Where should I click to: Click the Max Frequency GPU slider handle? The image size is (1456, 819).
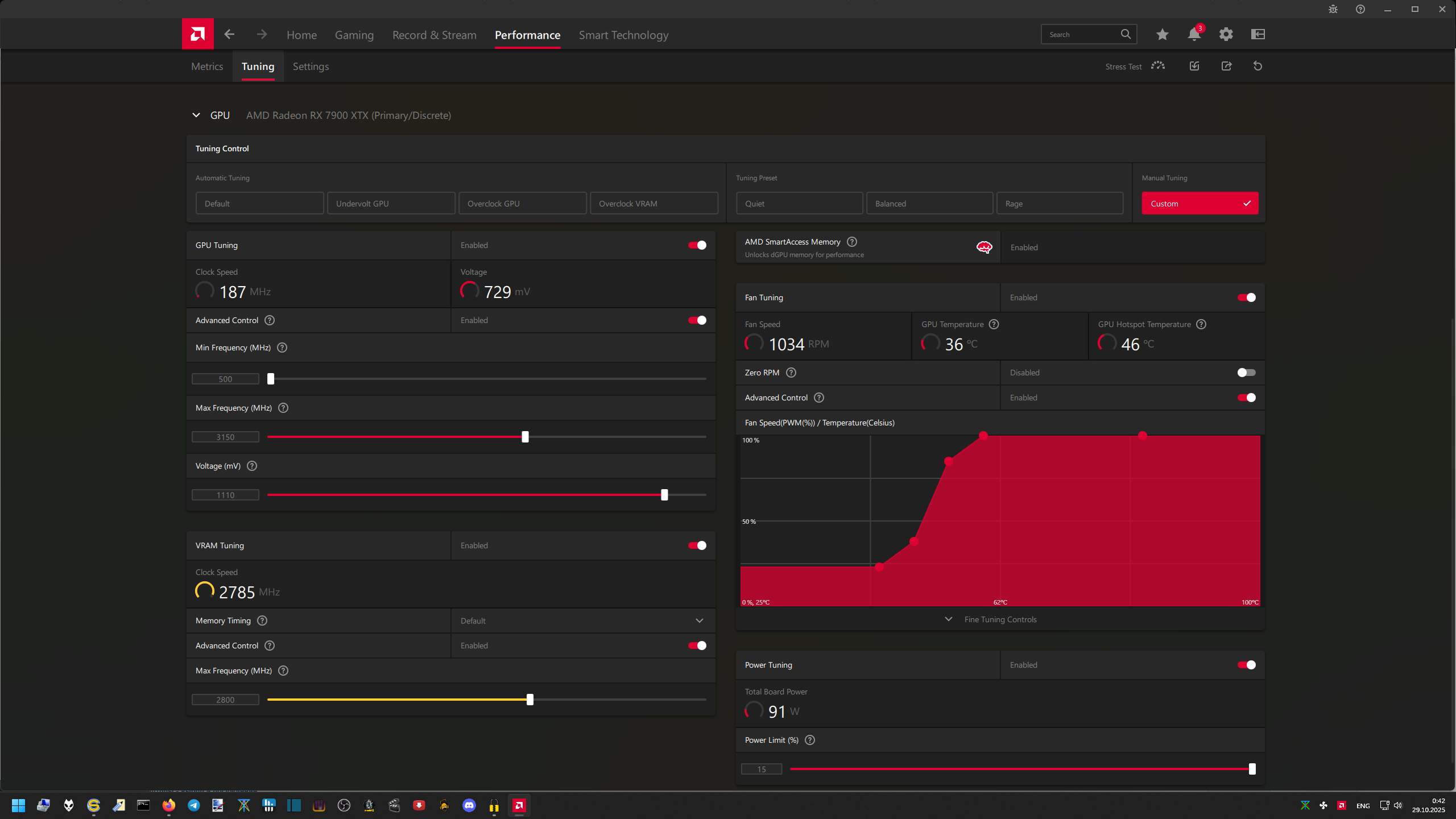point(525,437)
